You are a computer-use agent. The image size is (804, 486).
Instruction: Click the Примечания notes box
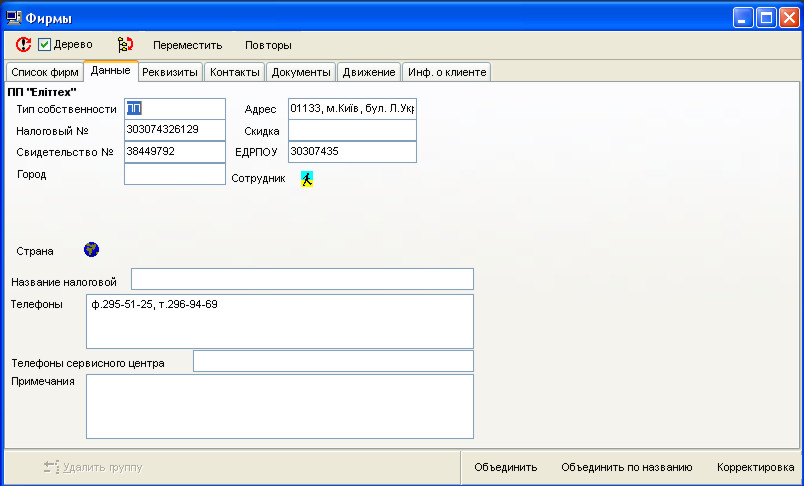[279, 406]
